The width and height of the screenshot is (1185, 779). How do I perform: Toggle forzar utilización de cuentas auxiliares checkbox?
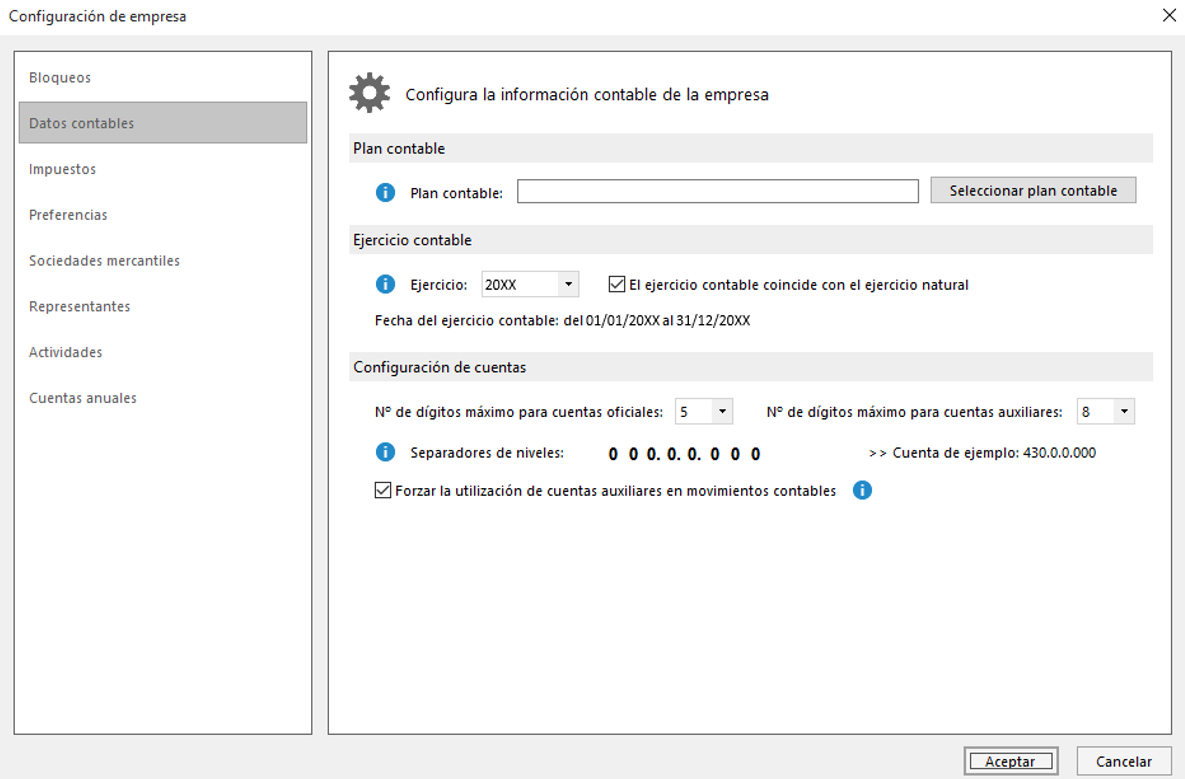pyautogui.click(x=383, y=490)
